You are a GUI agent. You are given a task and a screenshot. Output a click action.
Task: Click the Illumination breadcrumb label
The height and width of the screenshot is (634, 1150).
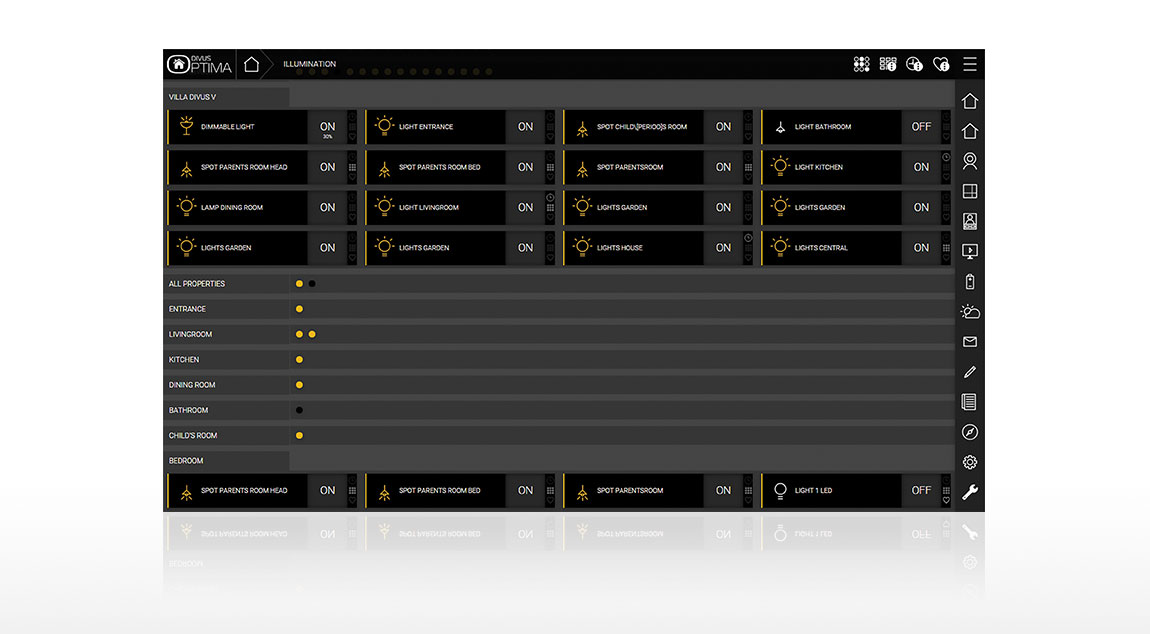point(309,64)
